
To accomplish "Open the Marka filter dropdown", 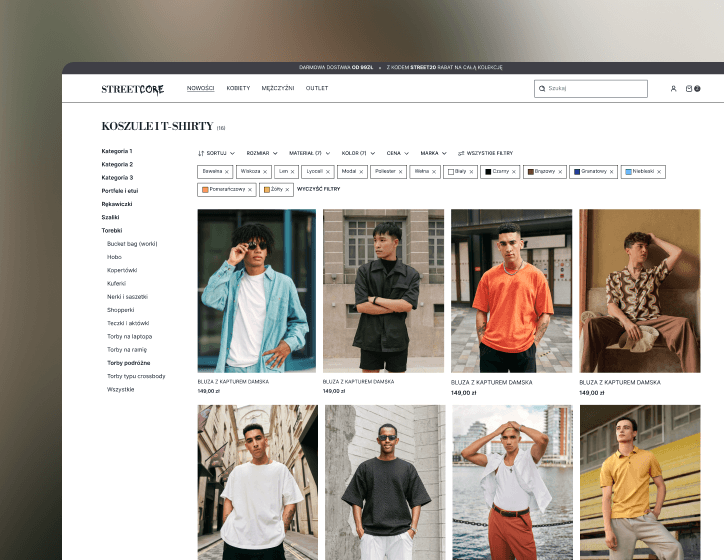I will pyautogui.click(x=434, y=153).
